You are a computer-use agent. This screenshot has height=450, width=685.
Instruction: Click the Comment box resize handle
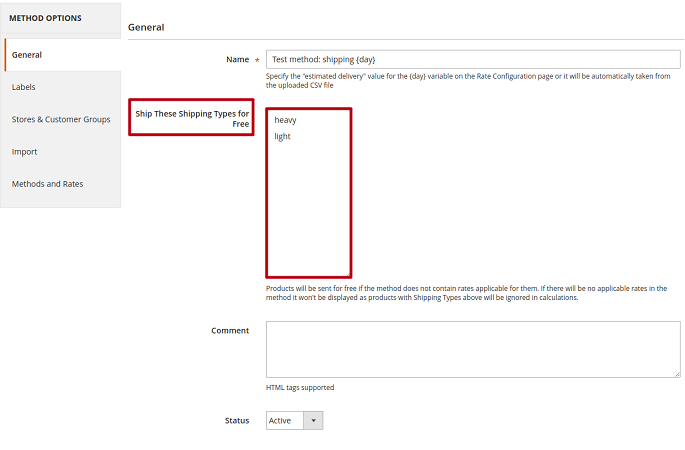pyautogui.click(x=676, y=373)
